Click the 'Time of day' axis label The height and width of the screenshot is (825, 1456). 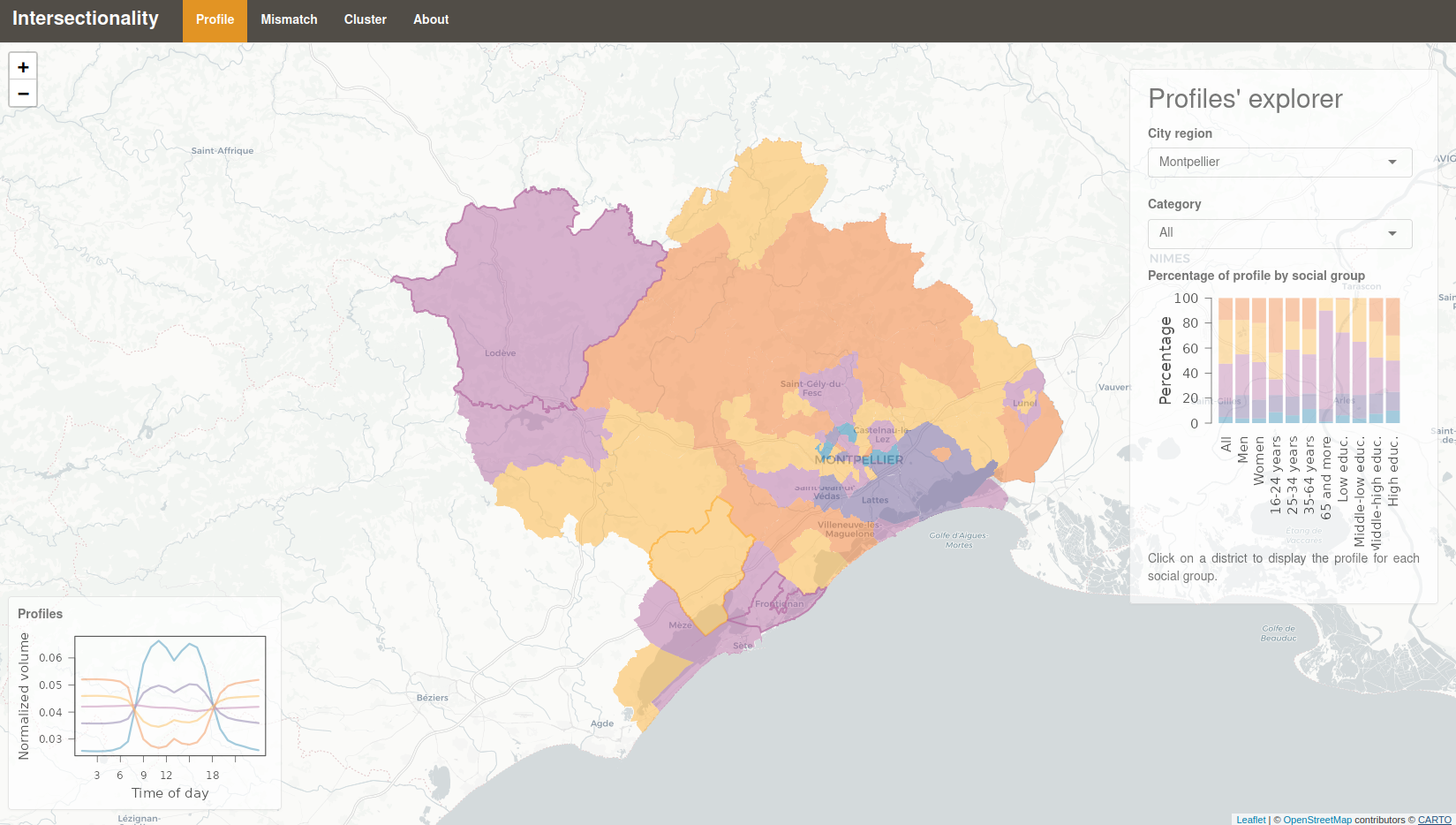coord(170,792)
